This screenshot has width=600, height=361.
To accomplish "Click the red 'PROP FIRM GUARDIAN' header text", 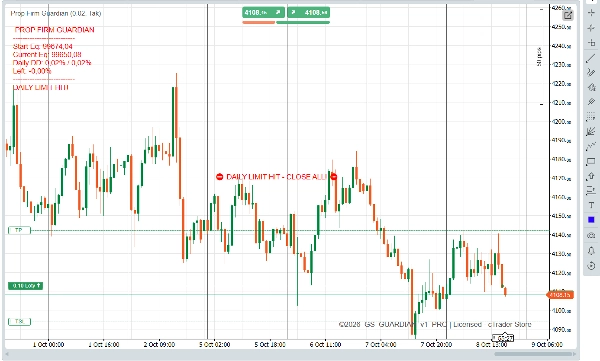I will pyautogui.click(x=54, y=30).
